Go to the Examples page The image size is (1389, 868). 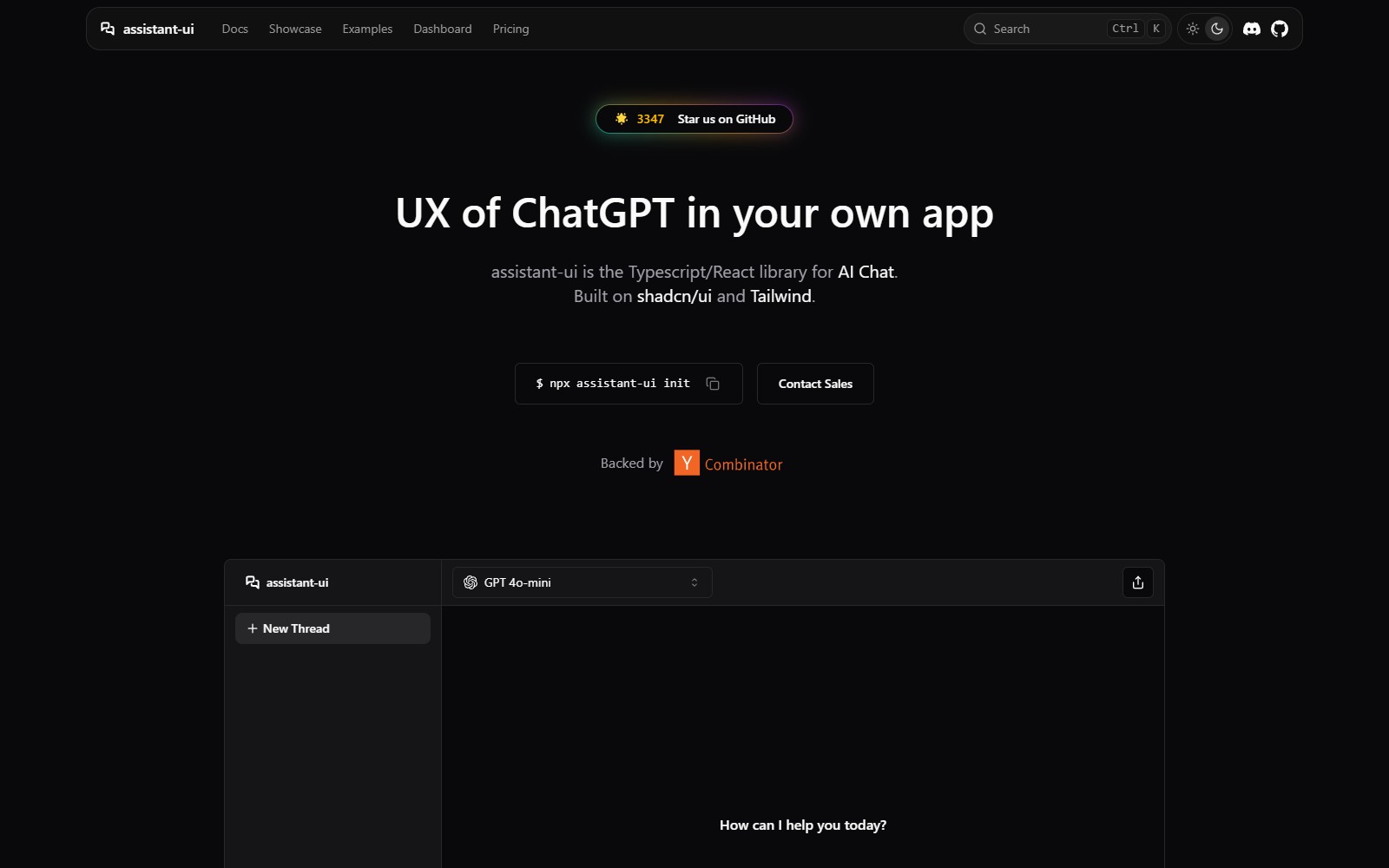(x=367, y=29)
